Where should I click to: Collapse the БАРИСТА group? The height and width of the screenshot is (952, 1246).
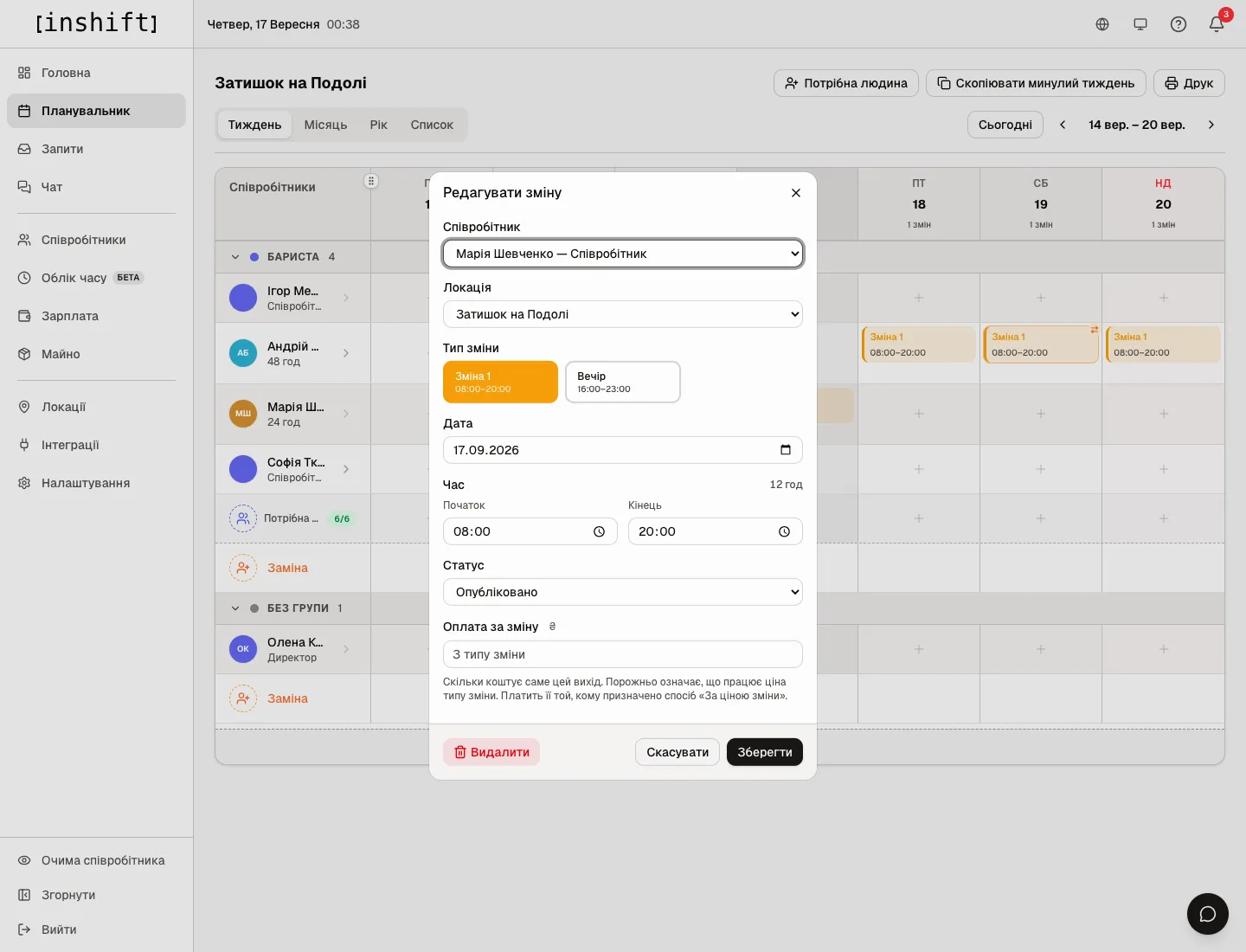(235, 257)
